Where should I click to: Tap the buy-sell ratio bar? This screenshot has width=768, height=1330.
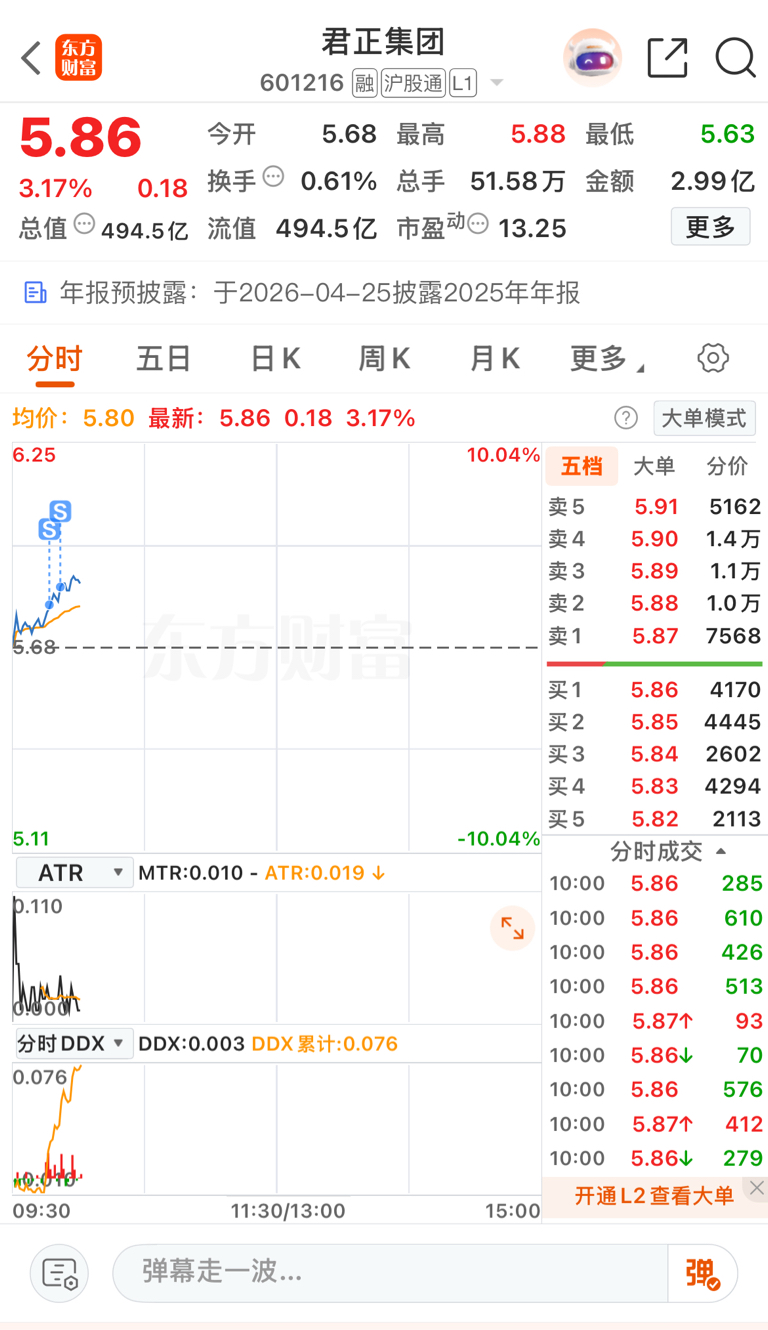point(654,663)
